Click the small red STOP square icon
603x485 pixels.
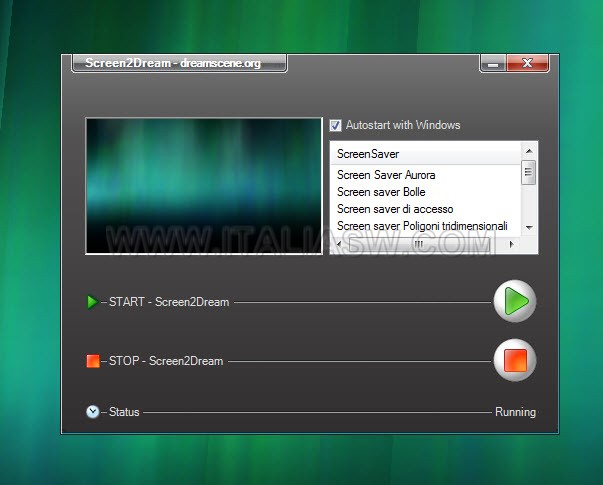coord(93,361)
